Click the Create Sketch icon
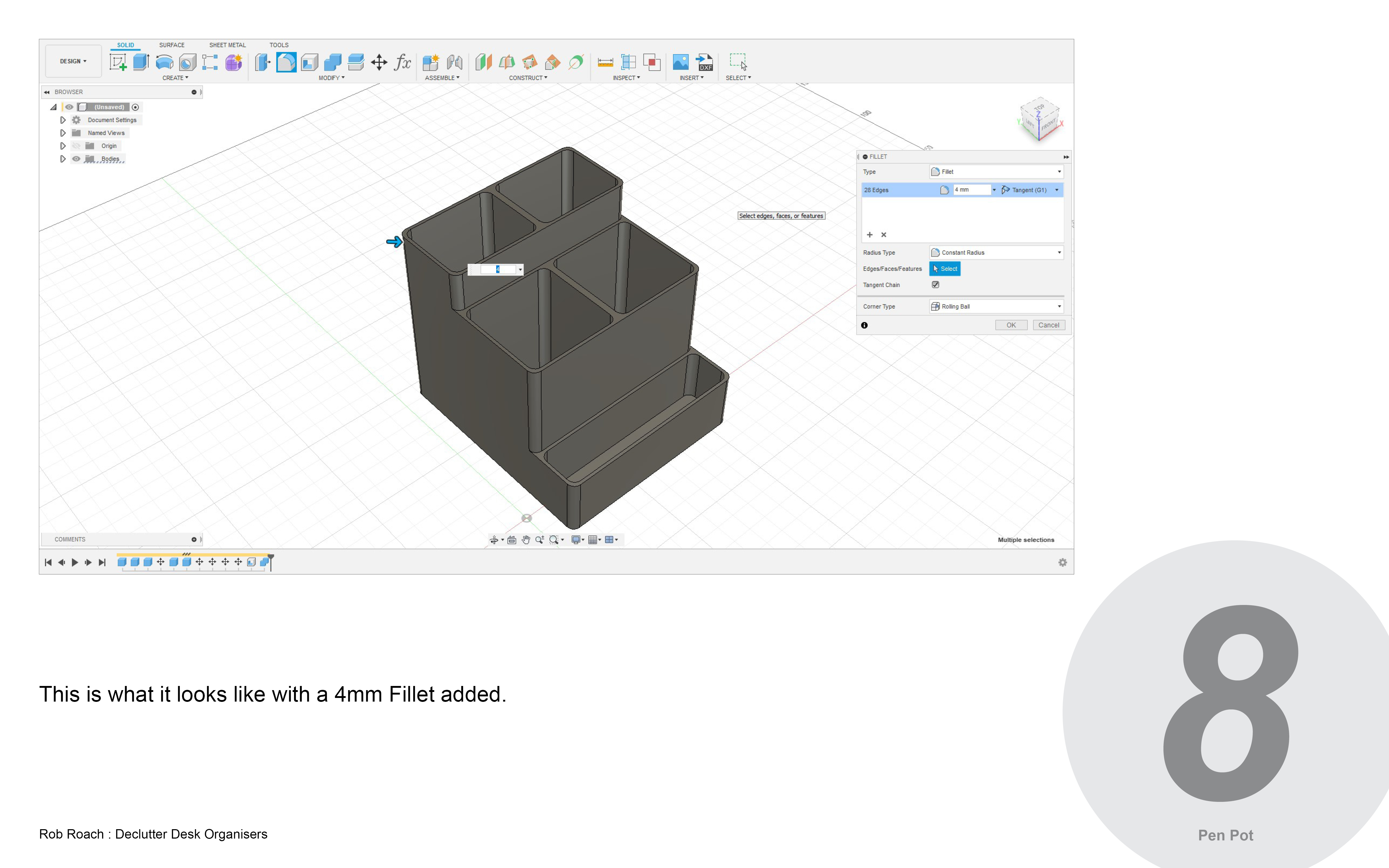The height and width of the screenshot is (868, 1389). coord(118,62)
